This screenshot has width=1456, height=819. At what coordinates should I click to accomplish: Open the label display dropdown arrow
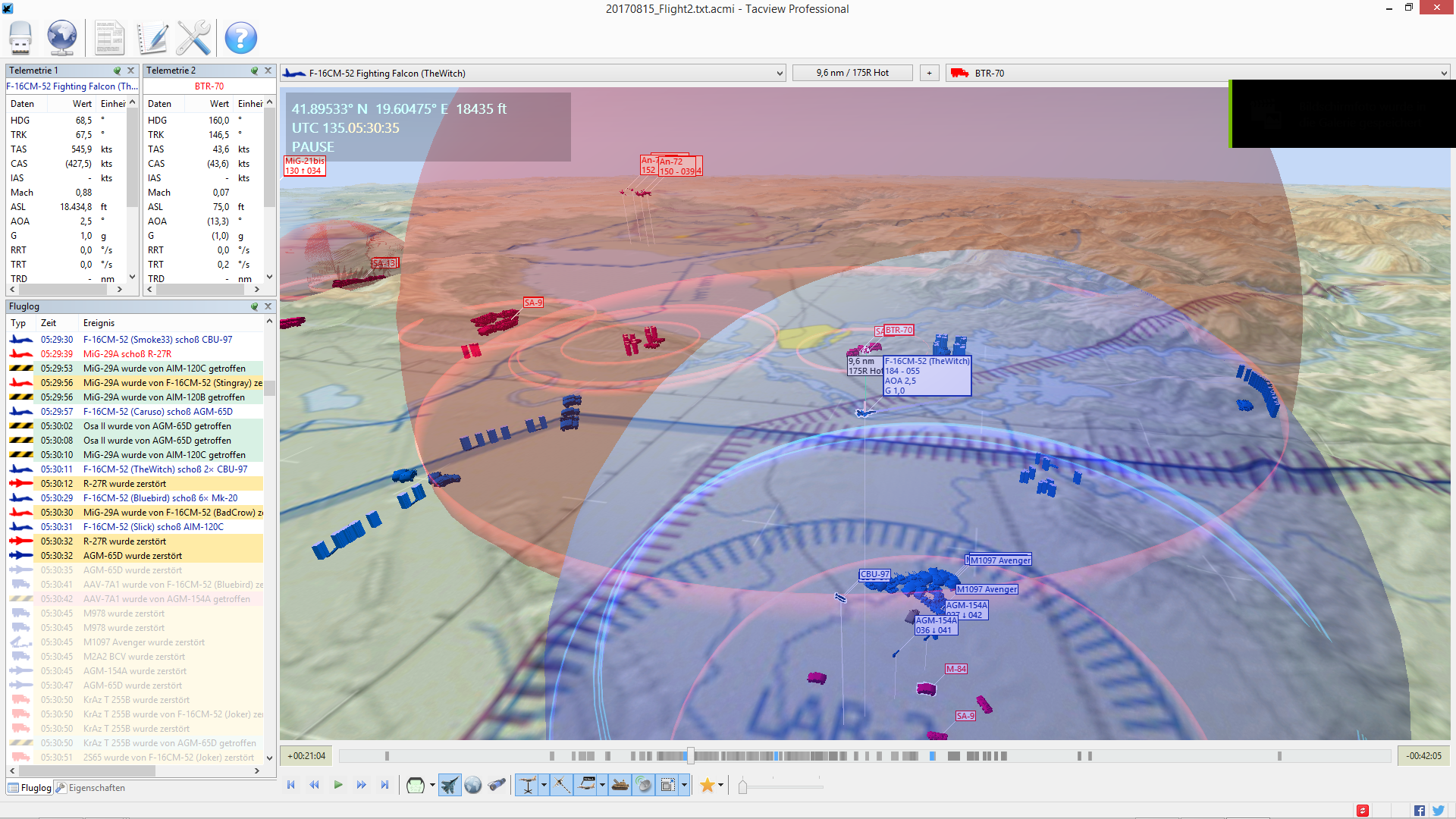click(603, 786)
